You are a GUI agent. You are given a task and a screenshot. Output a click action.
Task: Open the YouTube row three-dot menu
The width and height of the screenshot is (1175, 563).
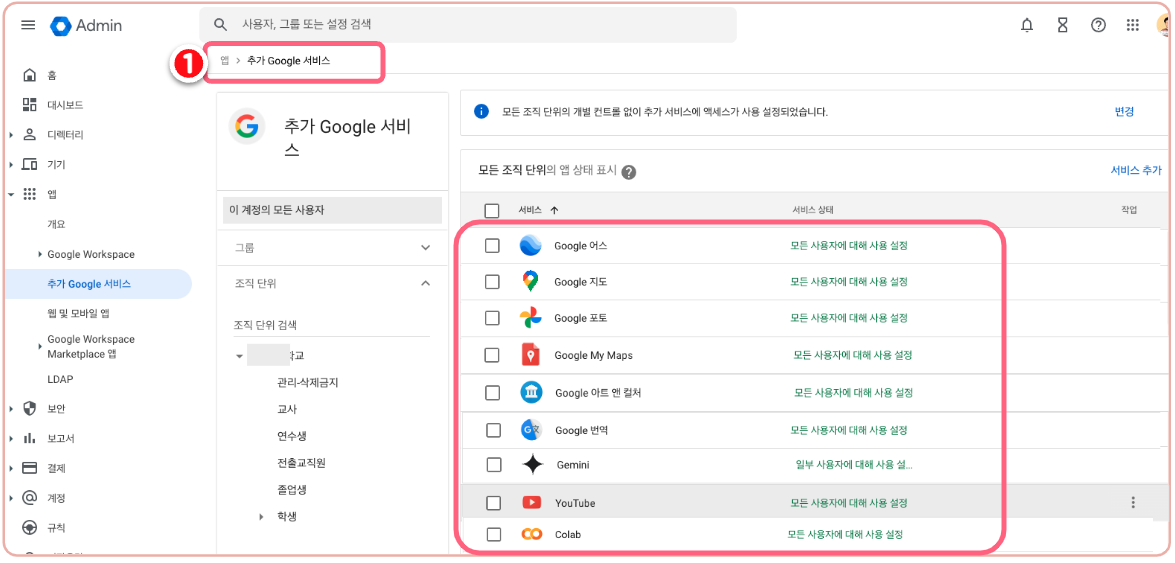[1133, 502]
